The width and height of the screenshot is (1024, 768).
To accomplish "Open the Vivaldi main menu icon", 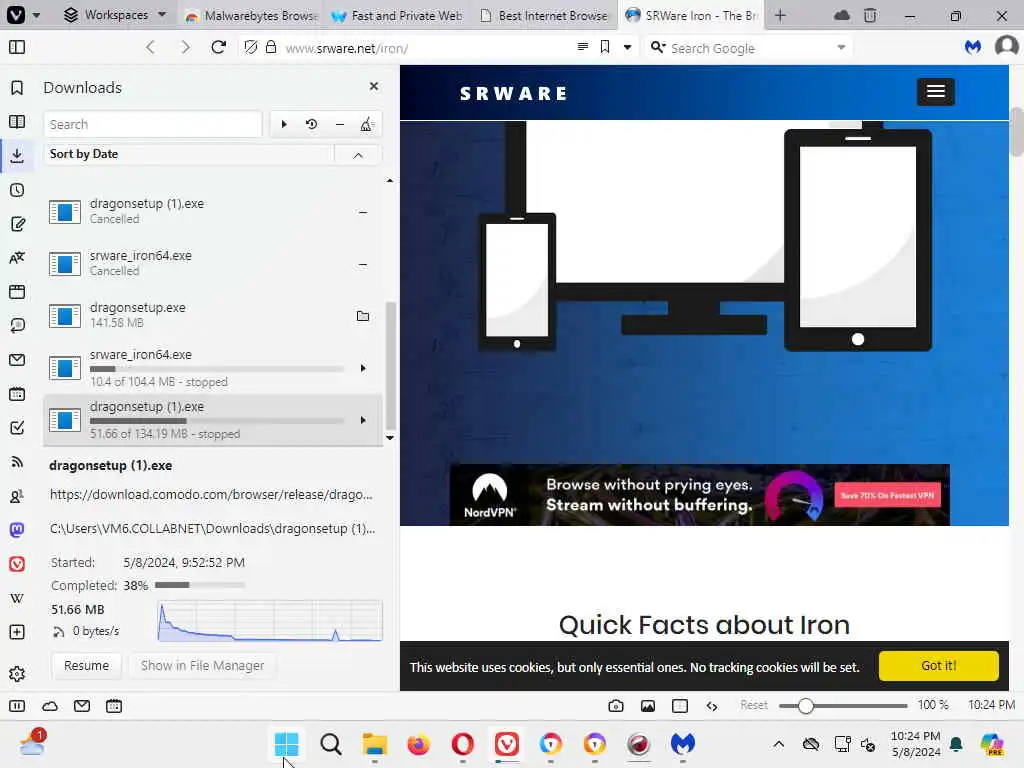I will point(16,14).
